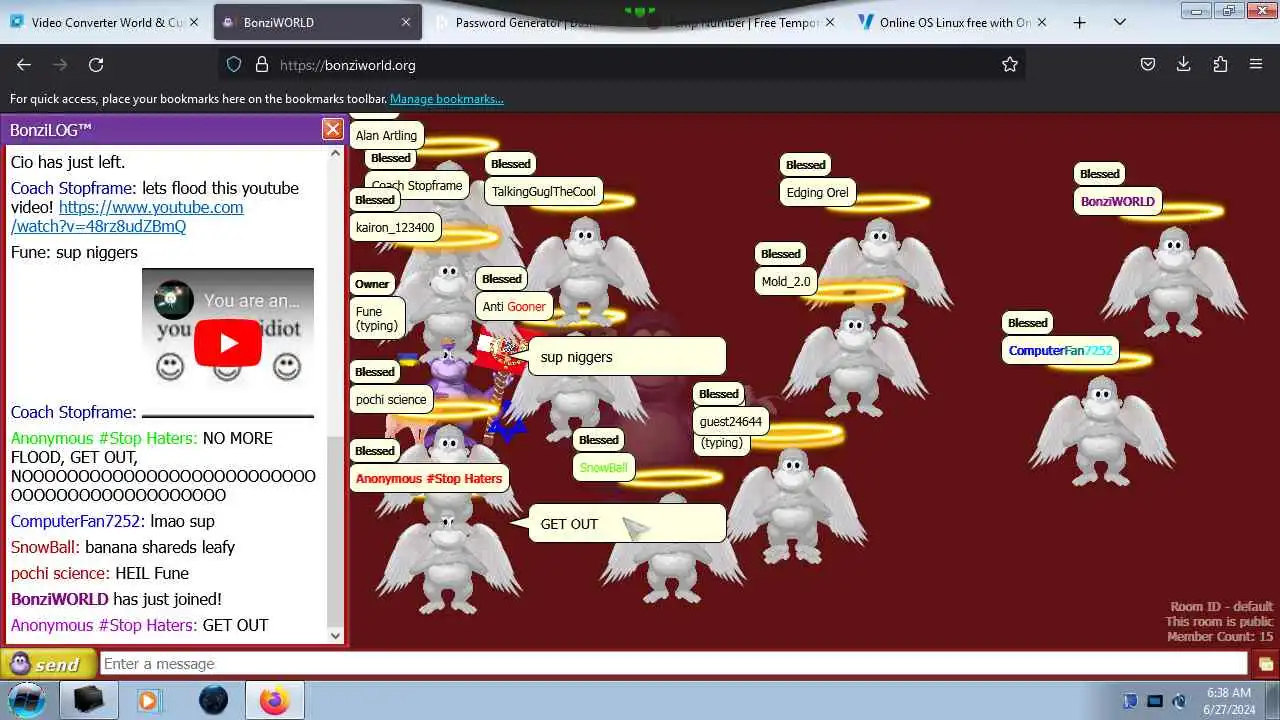The image size is (1280, 720).
Task: Open the taskbar clock showing 6:38 AM
Action: tap(1228, 700)
